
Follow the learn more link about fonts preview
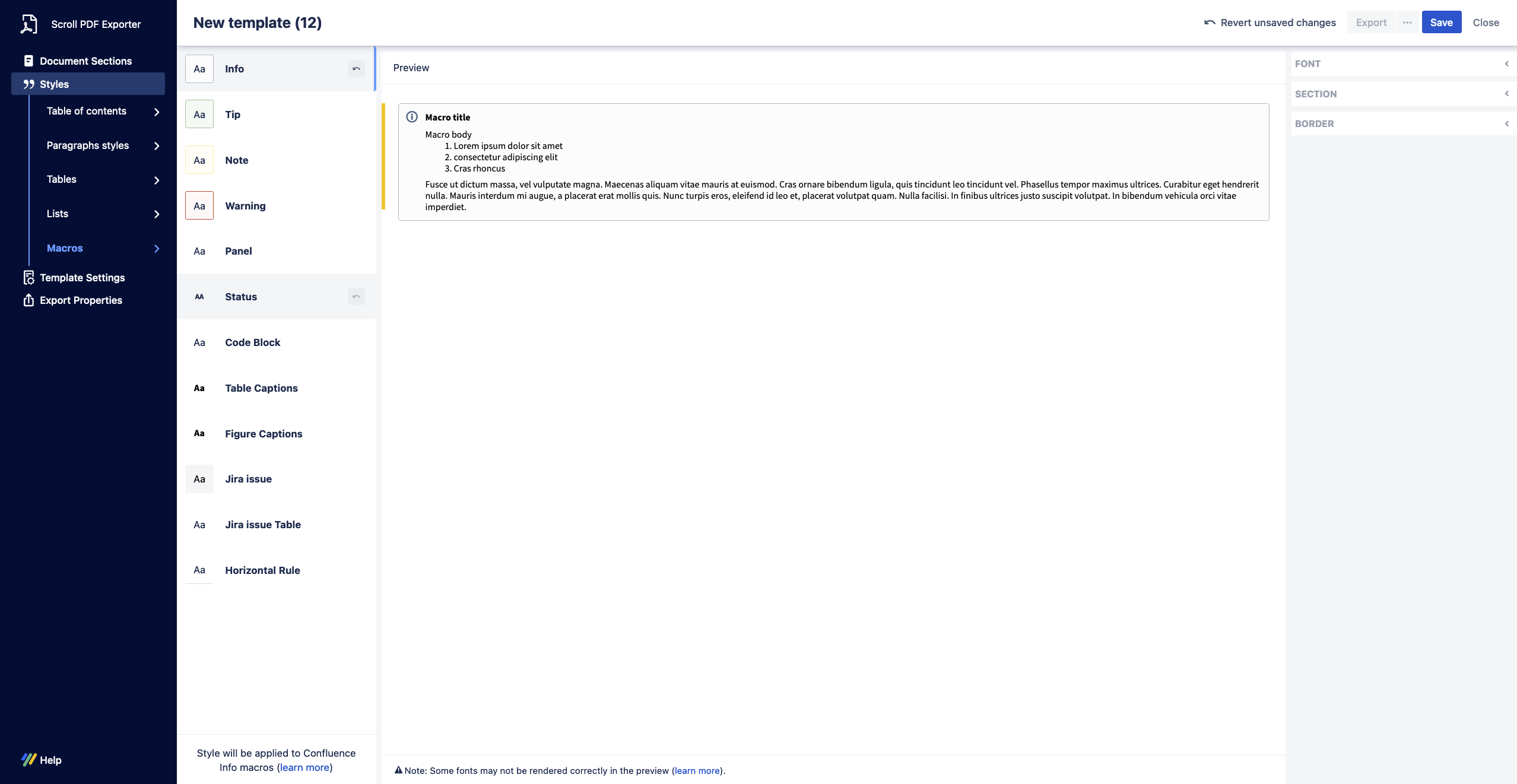point(697,770)
